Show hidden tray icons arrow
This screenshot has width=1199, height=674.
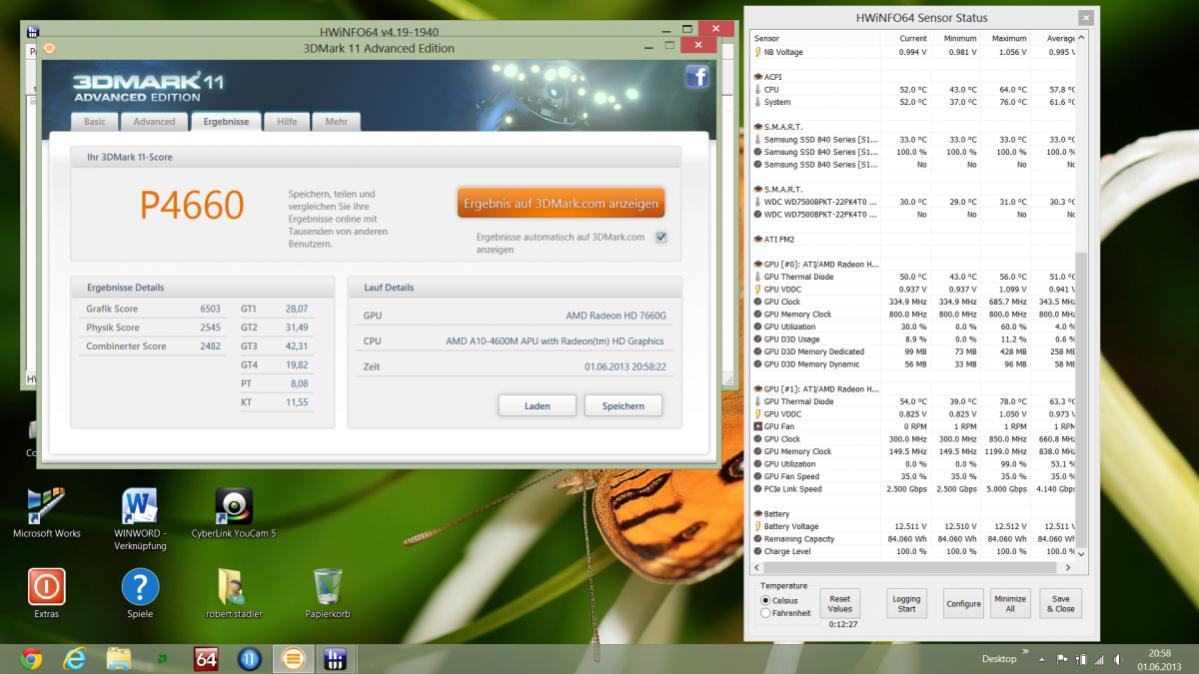click(x=1041, y=659)
